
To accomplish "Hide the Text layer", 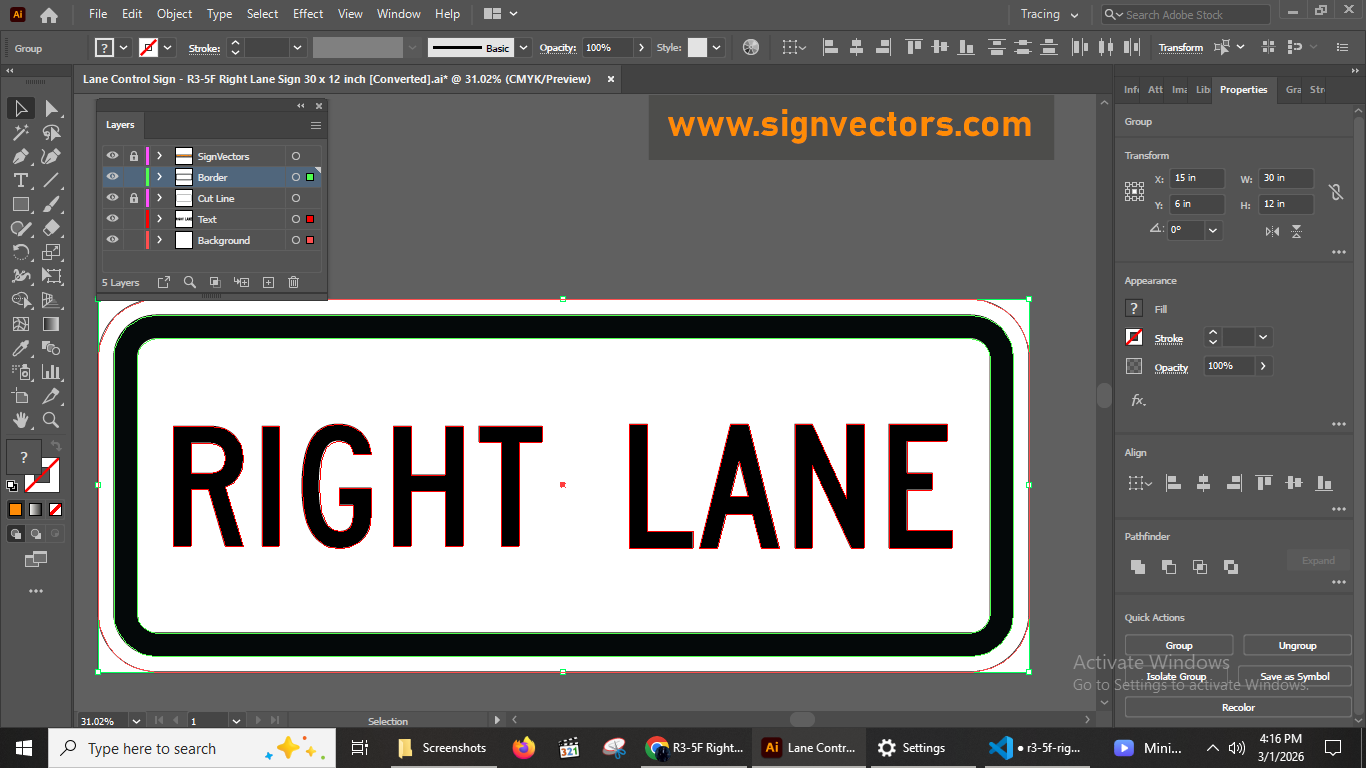I will (113, 219).
